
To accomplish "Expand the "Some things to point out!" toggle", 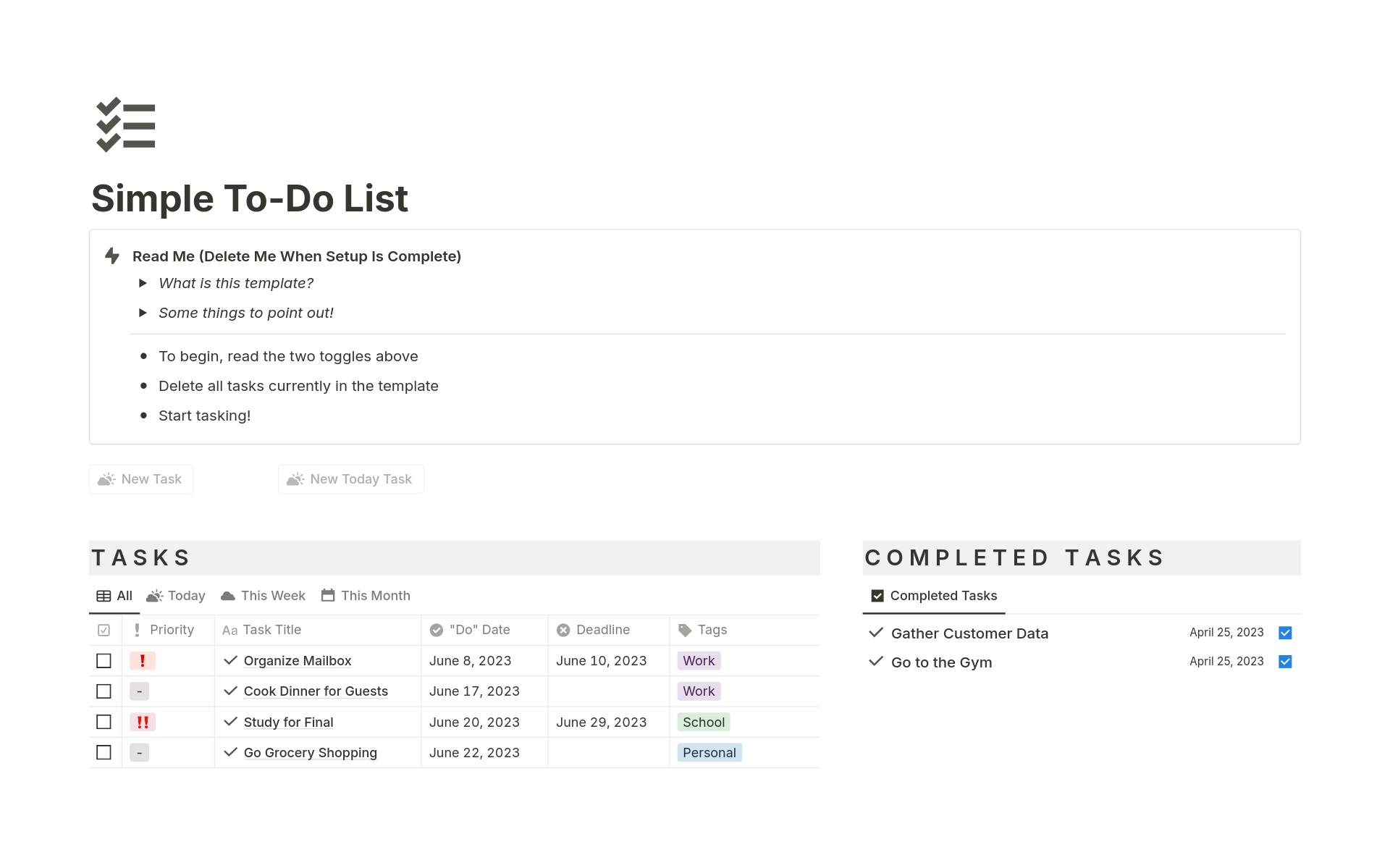I will pos(143,313).
